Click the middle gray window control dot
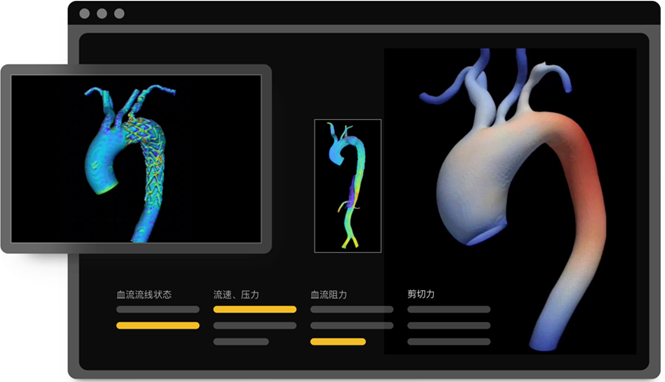The width and height of the screenshot is (665, 382). [x=102, y=14]
